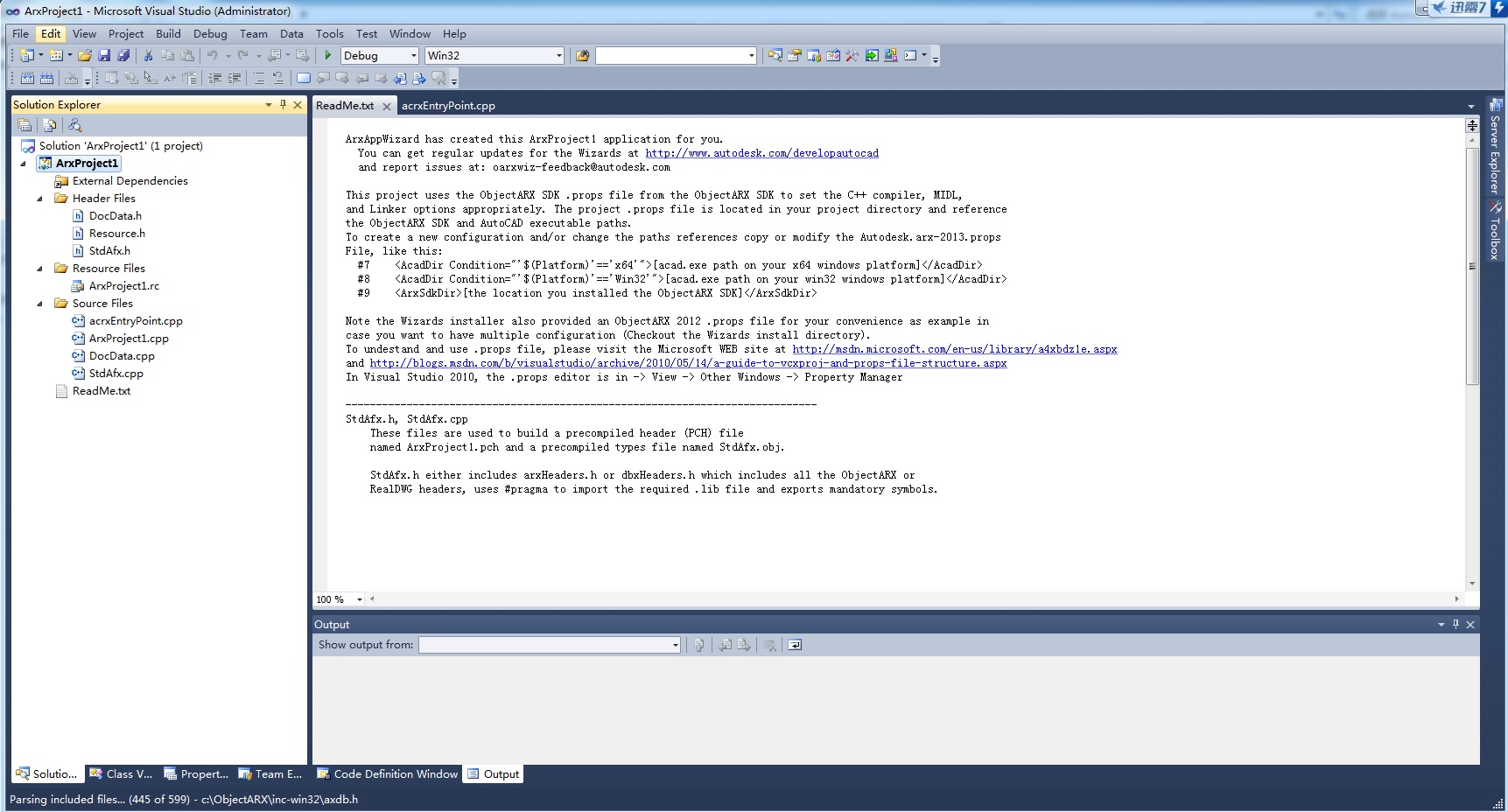The height and width of the screenshot is (812, 1508).
Task: Select DocData.h in Header Files
Action: click(115, 216)
